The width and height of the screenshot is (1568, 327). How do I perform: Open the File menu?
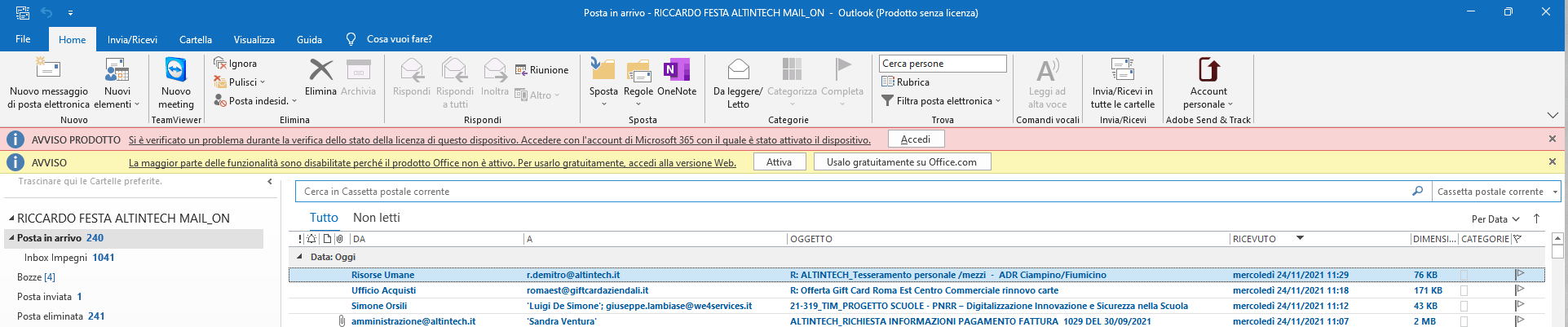23,39
